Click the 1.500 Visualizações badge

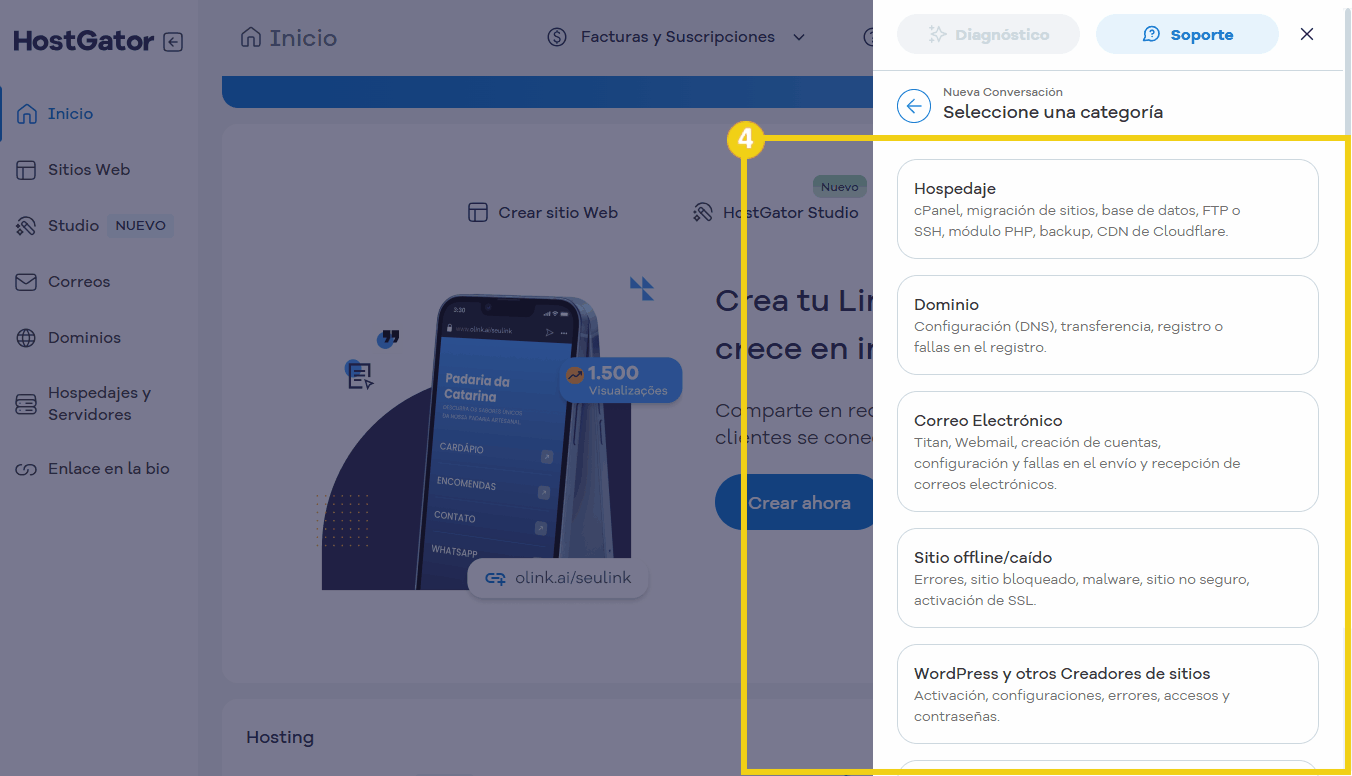click(x=621, y=380)
